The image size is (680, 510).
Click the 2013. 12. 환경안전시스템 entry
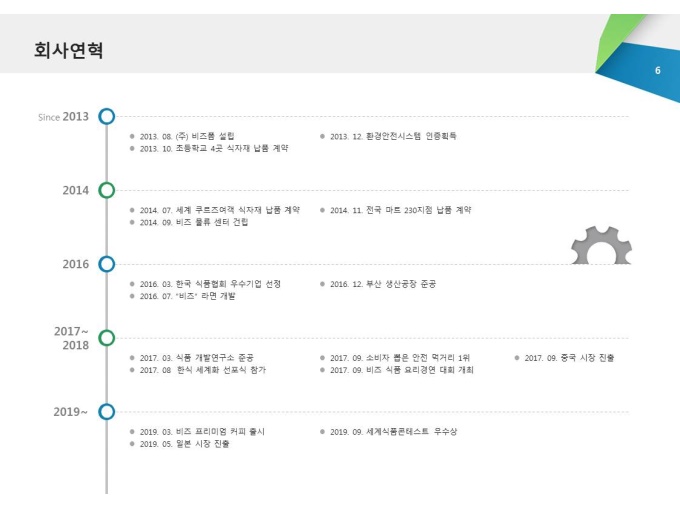(x=393, y=136)
